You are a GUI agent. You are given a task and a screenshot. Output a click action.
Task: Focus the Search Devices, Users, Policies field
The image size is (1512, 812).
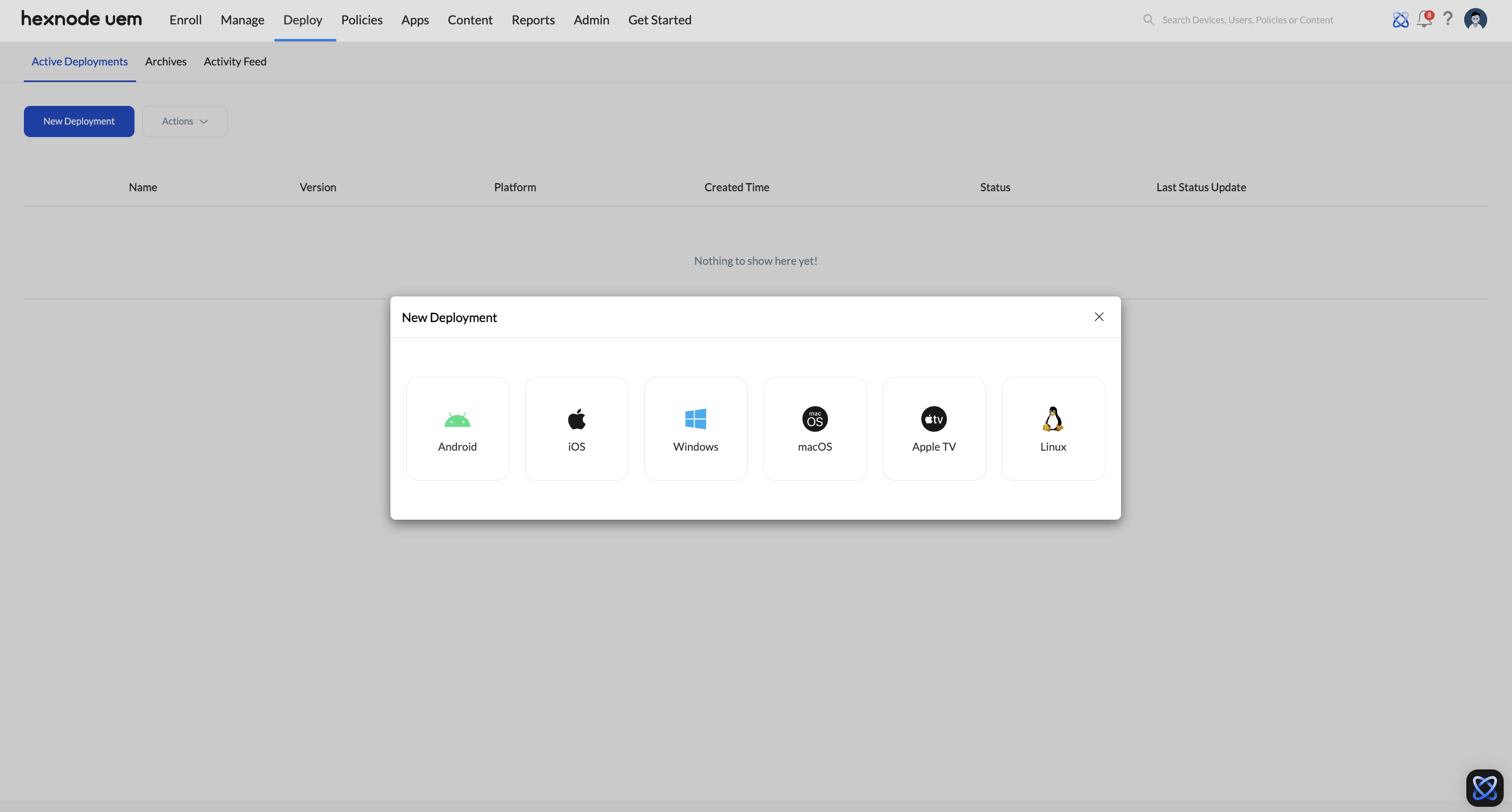point(1247,20)
